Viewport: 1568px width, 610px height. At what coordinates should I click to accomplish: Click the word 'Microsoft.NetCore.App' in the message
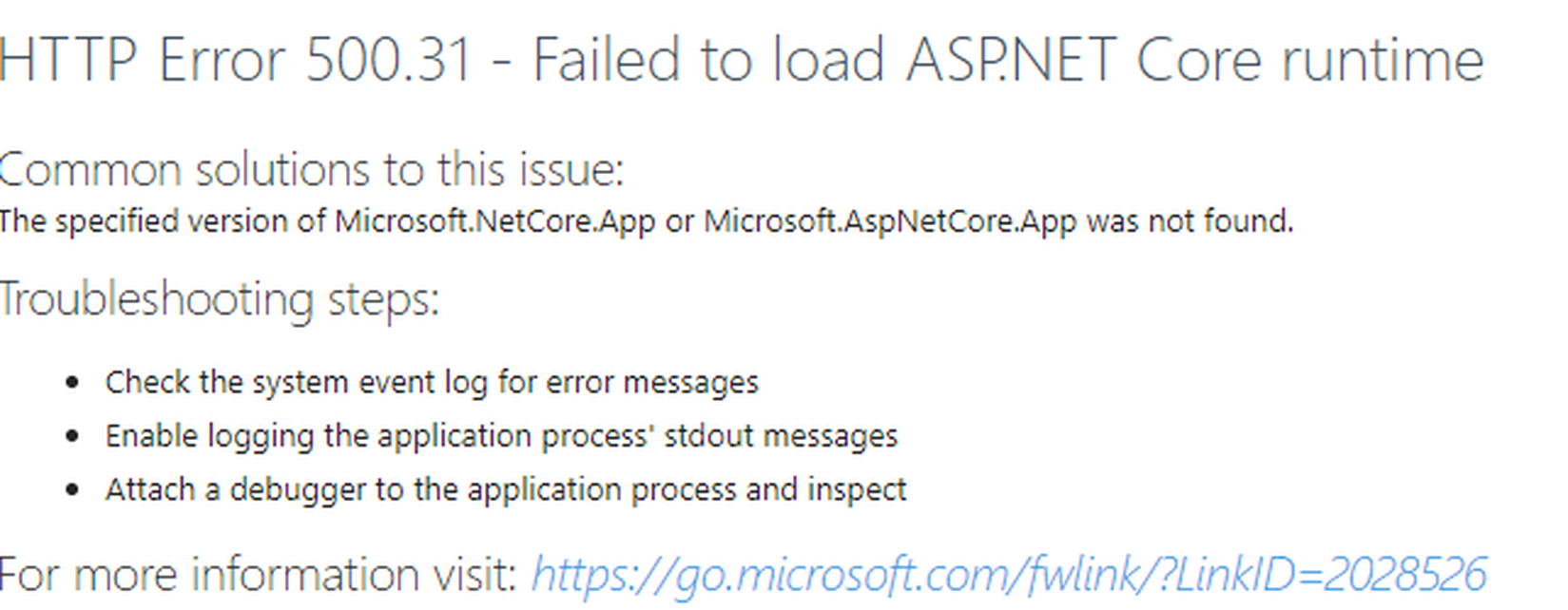coord(494,221)
